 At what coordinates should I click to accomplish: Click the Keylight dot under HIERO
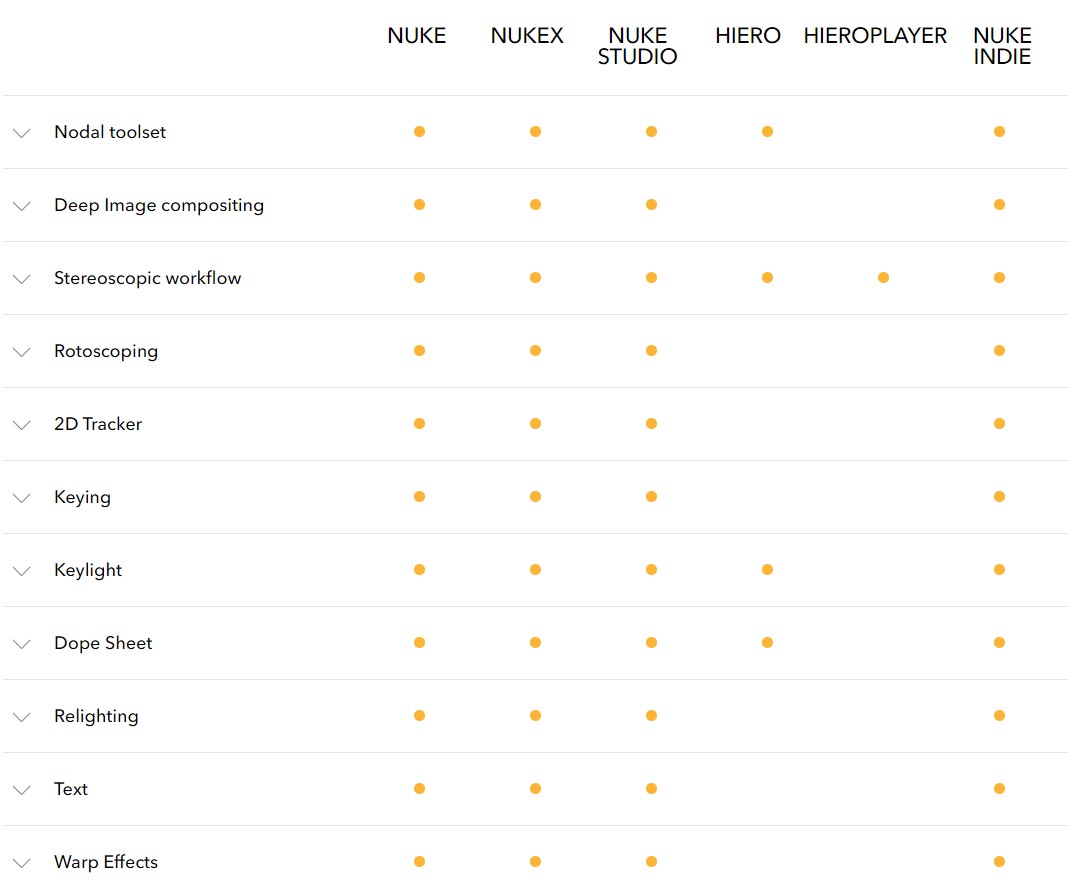click(767, 569)
